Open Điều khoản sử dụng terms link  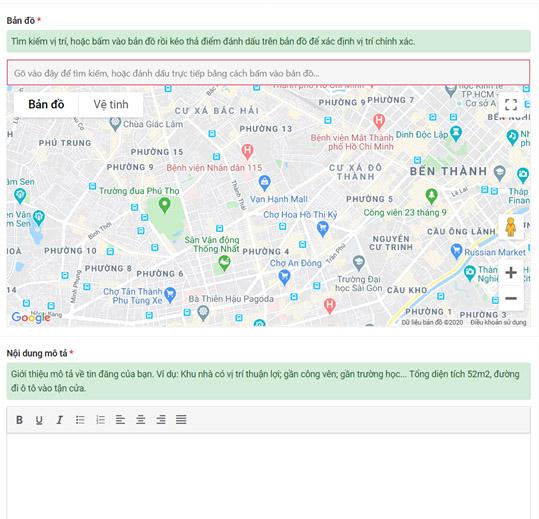tap(498, 322)
